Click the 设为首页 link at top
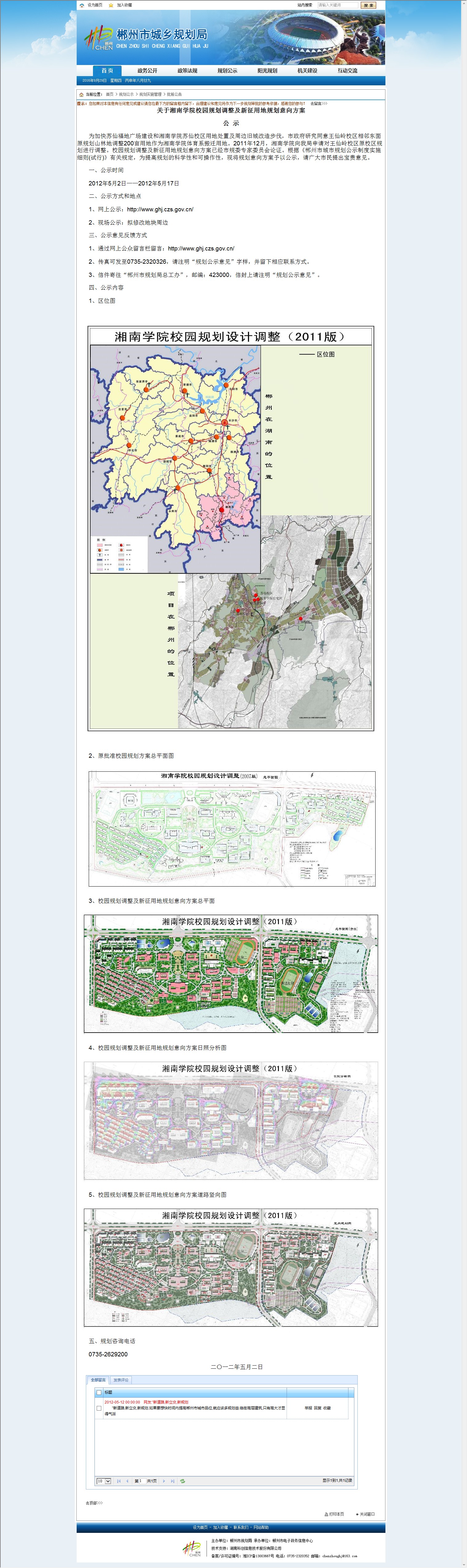 [95, 5]
